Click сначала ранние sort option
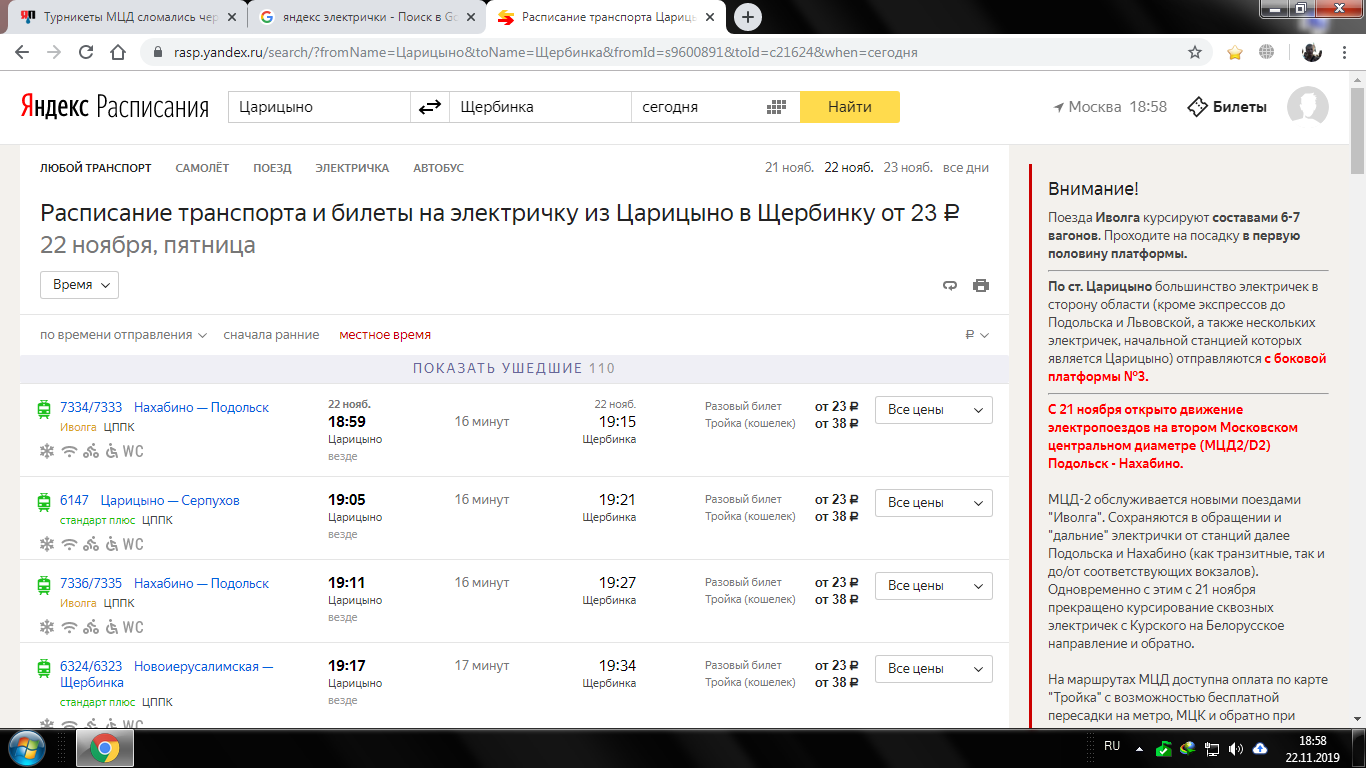Screen dimensions: 1366x768 point(271,335)
